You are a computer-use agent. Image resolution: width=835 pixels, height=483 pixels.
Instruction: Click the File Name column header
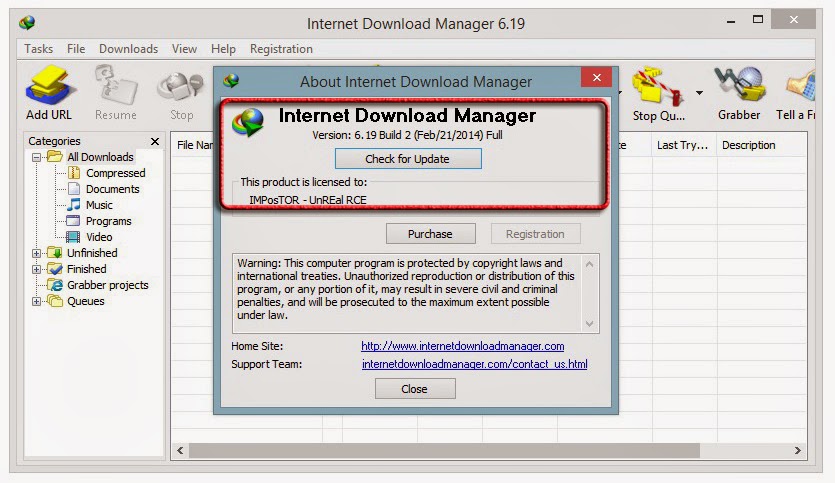(194, 145)
